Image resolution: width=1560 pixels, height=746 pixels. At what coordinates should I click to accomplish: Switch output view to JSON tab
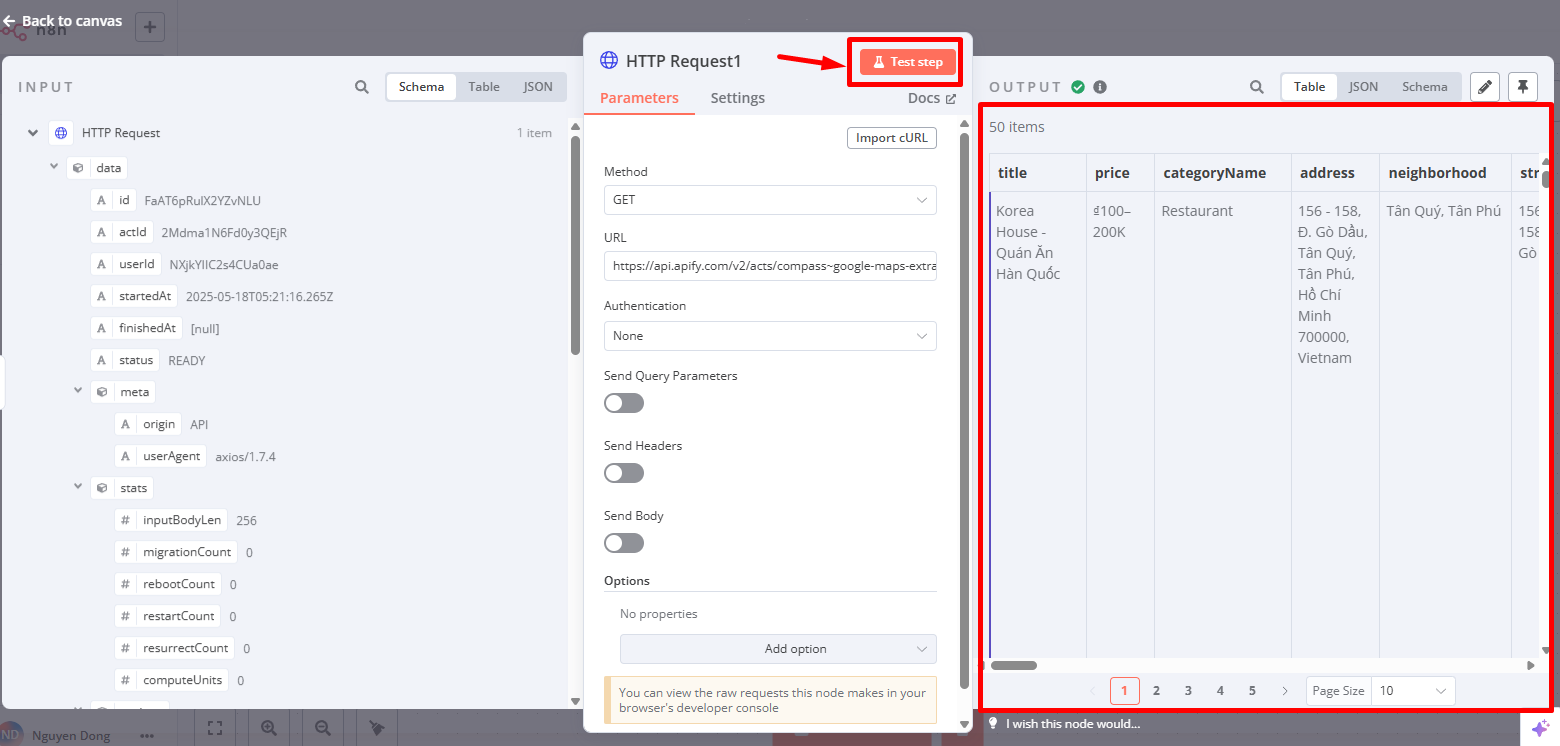[1363, 87]
